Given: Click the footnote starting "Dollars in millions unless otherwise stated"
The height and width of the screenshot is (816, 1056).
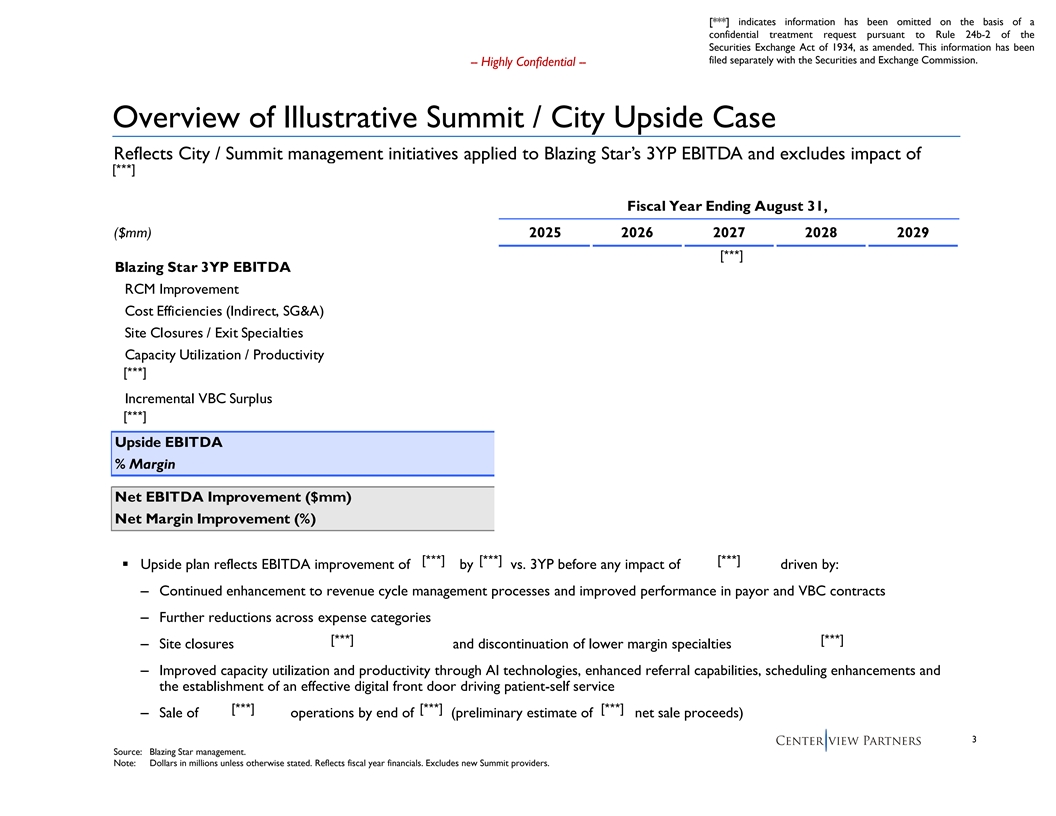Looking at the screenshot, I should (x=350, y=763).
